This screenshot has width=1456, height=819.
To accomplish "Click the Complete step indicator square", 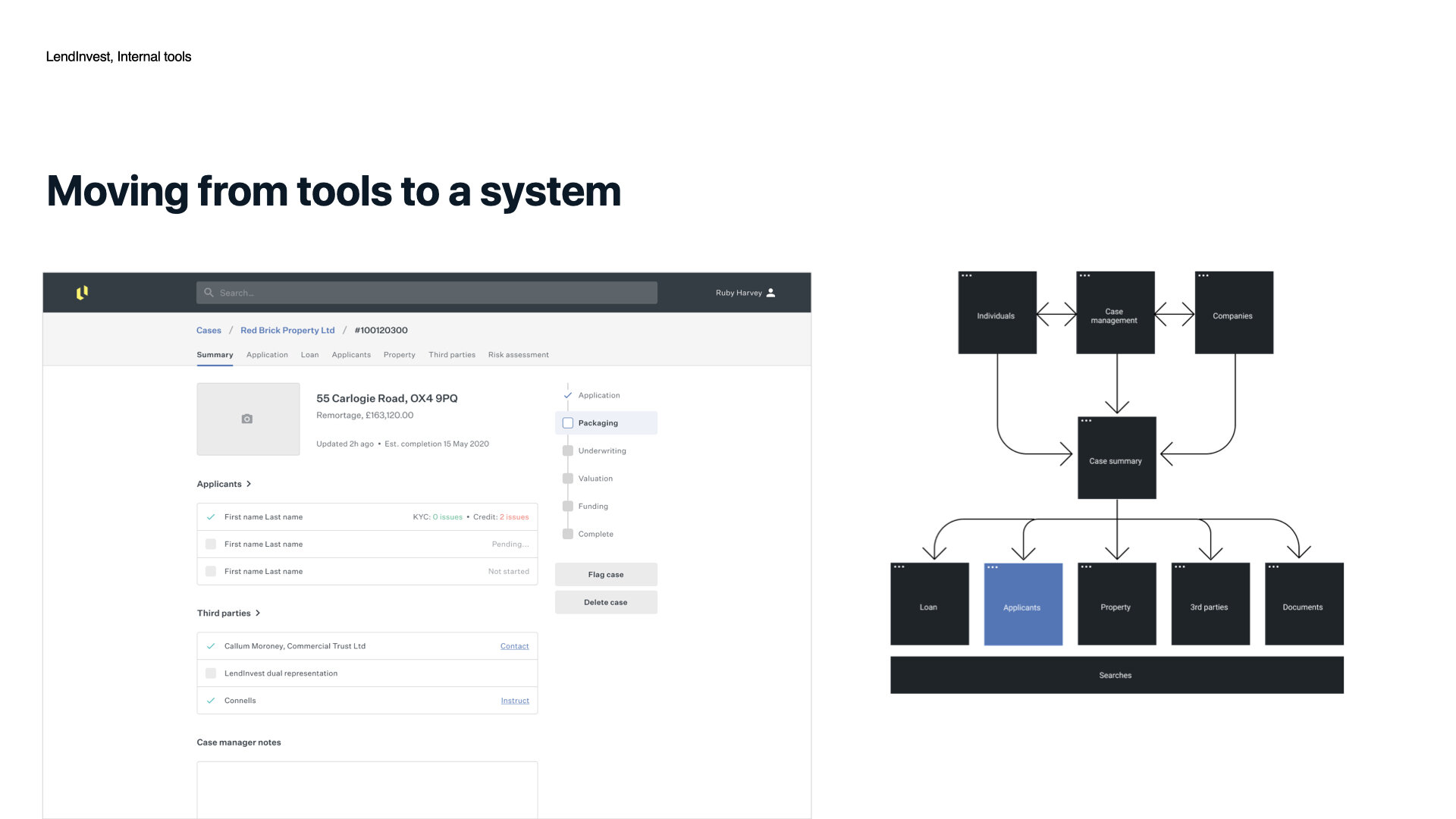I will pos(568,533).
